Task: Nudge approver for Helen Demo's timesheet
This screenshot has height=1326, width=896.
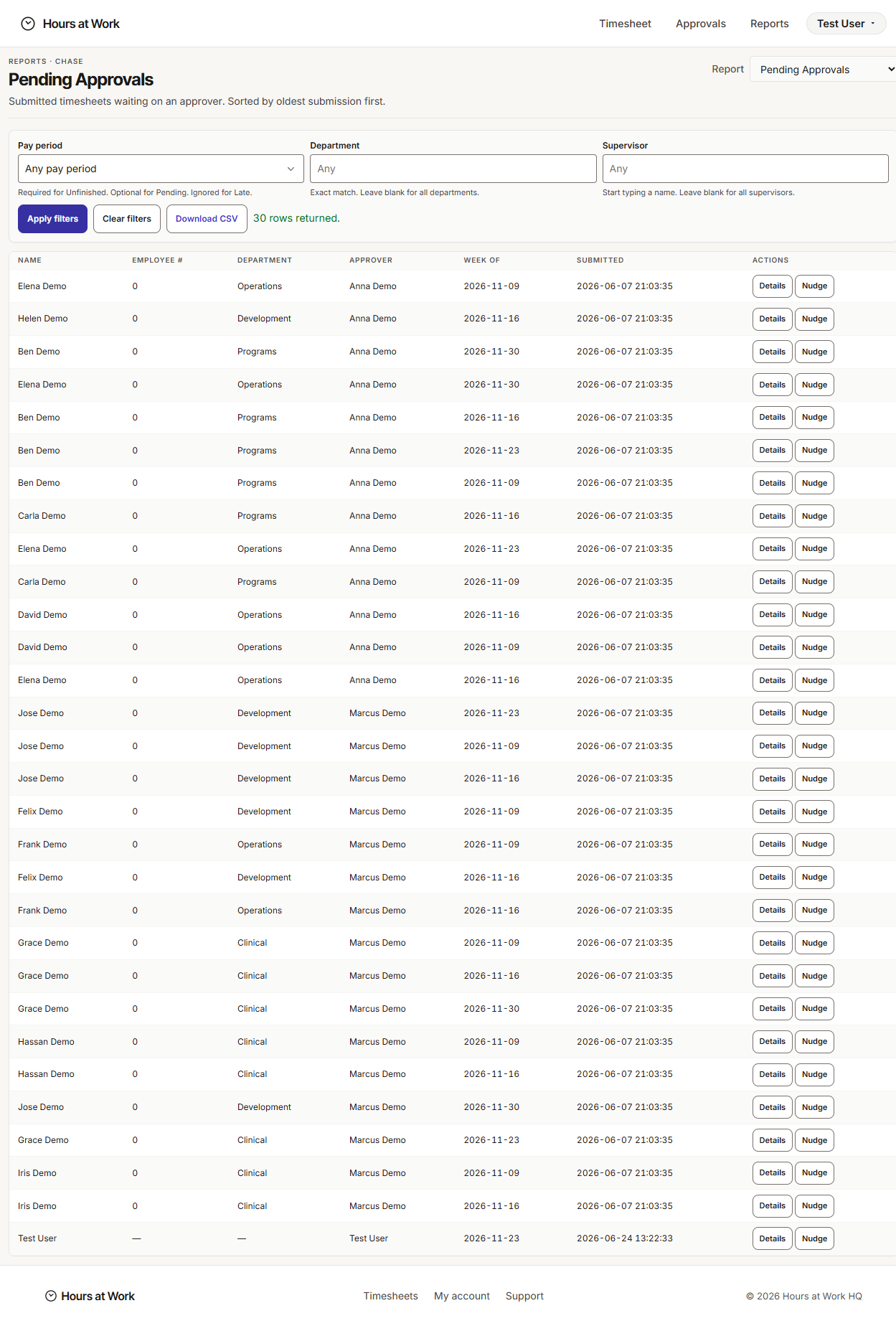Action: click(814, 319)
